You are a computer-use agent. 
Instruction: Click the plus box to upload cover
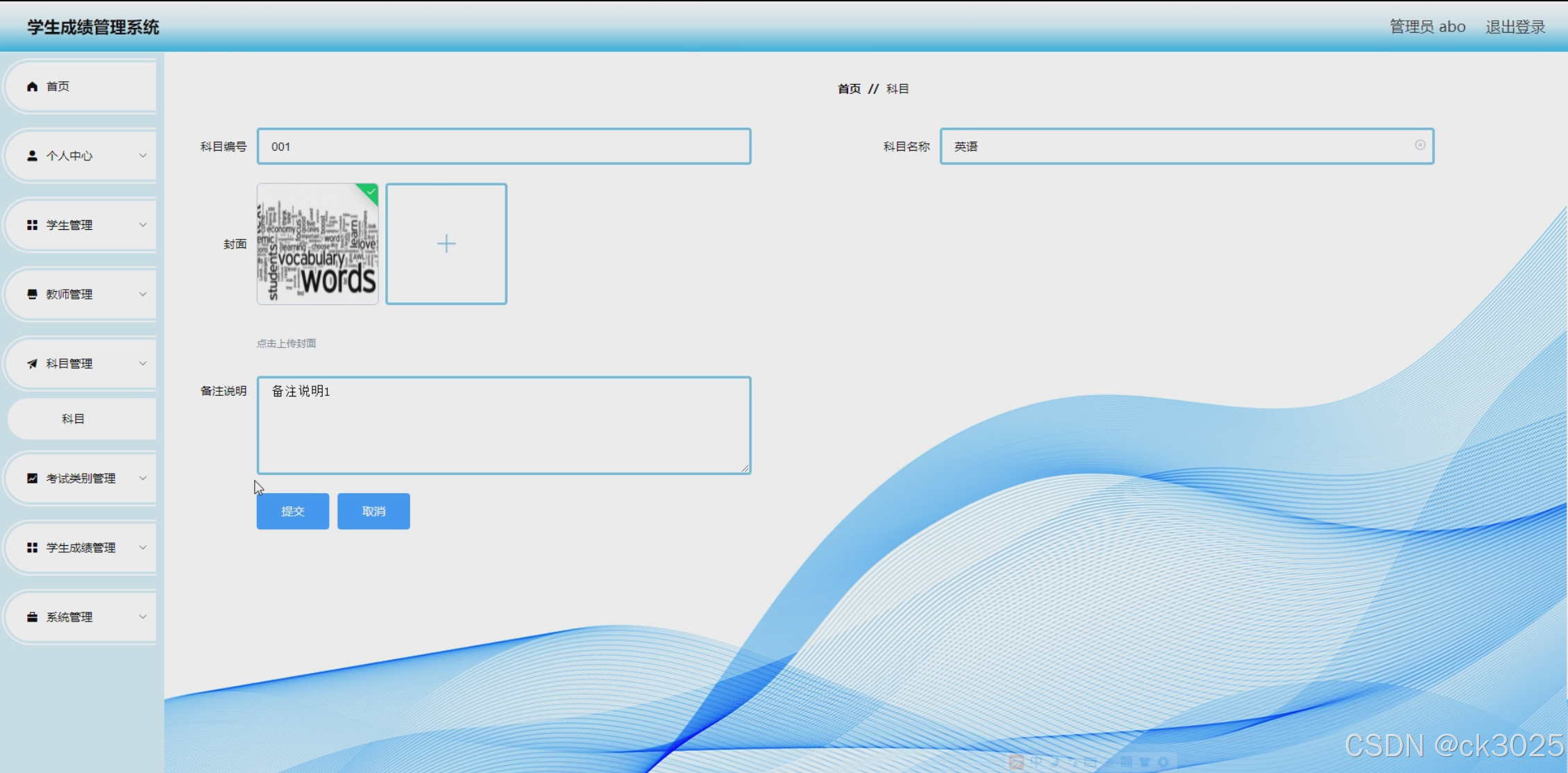pos(446,244)
